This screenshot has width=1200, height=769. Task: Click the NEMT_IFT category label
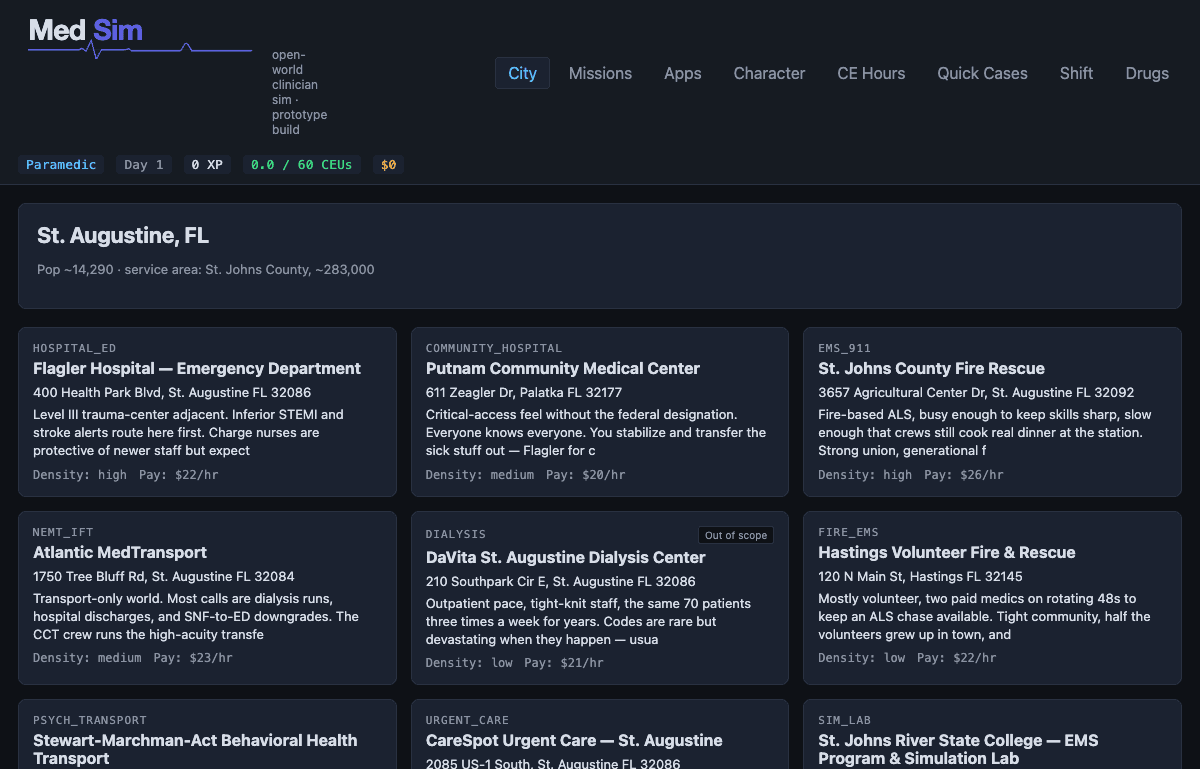tap(63, 532)
